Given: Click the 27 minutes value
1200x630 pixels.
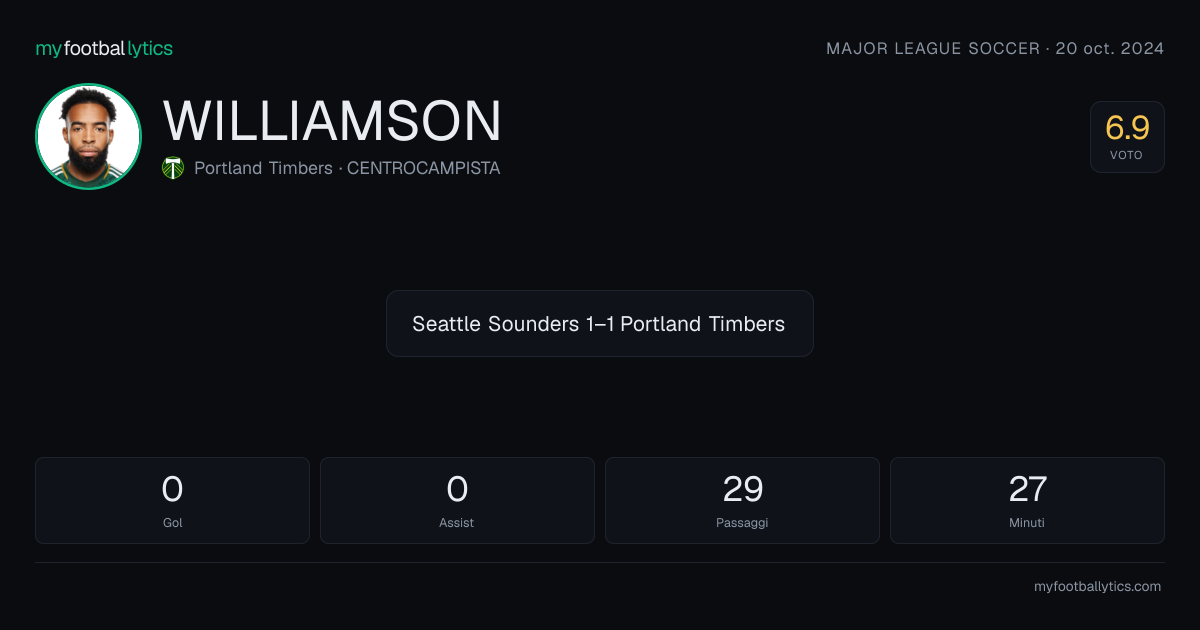Looking at the screenshot, I should point(1027,489).
